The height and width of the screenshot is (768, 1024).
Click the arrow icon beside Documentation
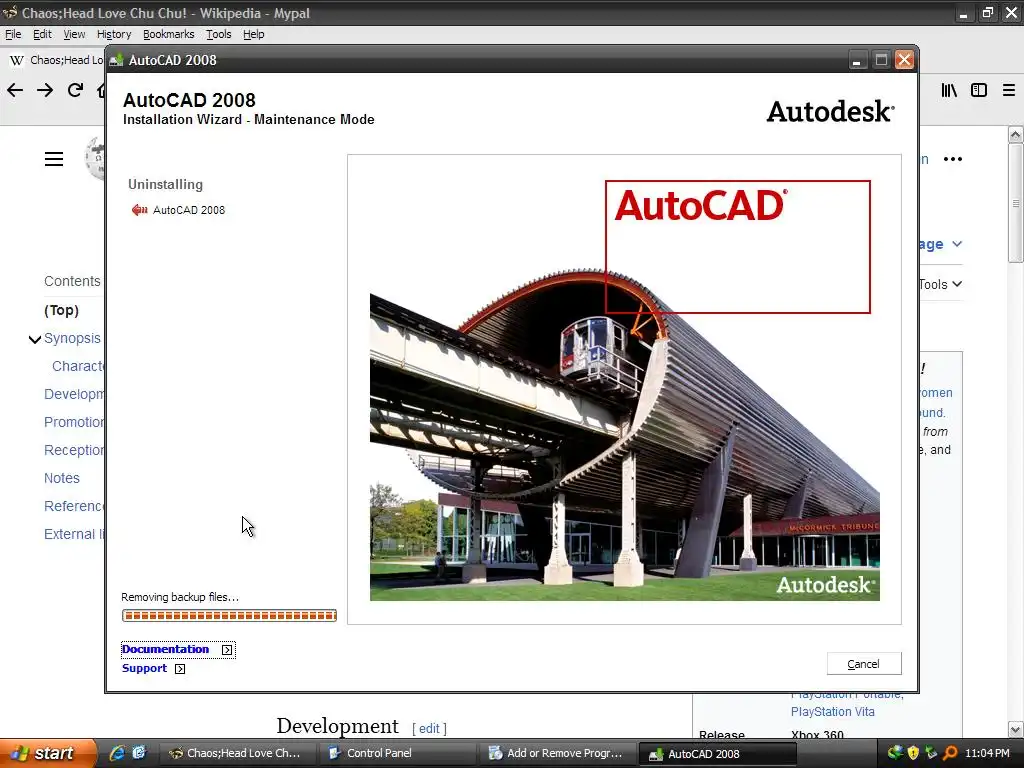coord(227,650)
